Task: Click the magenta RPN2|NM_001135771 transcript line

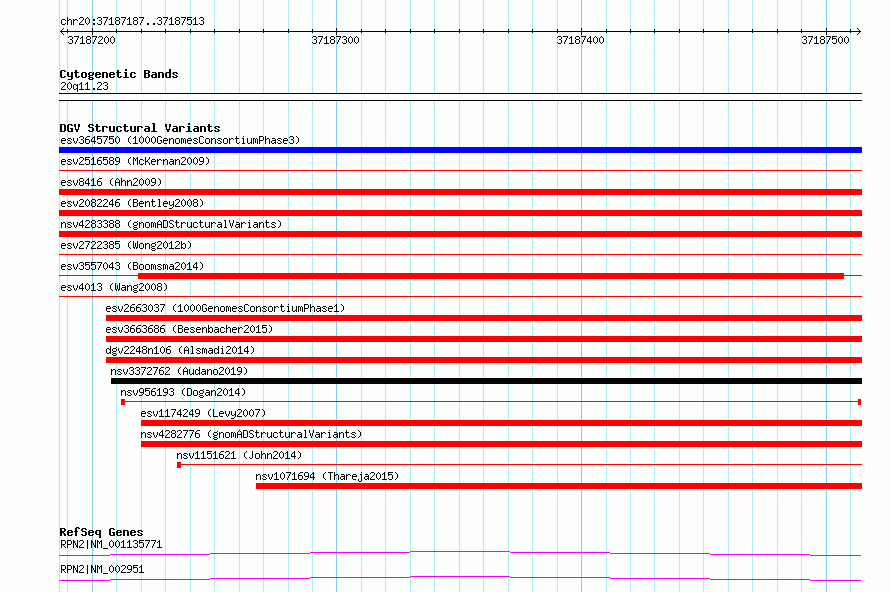Action: (460, 553)
